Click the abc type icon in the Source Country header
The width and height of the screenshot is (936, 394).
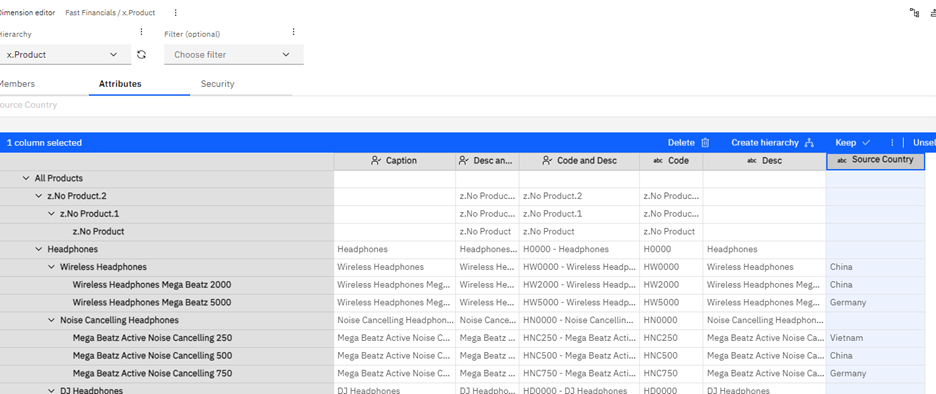(842, 161)
